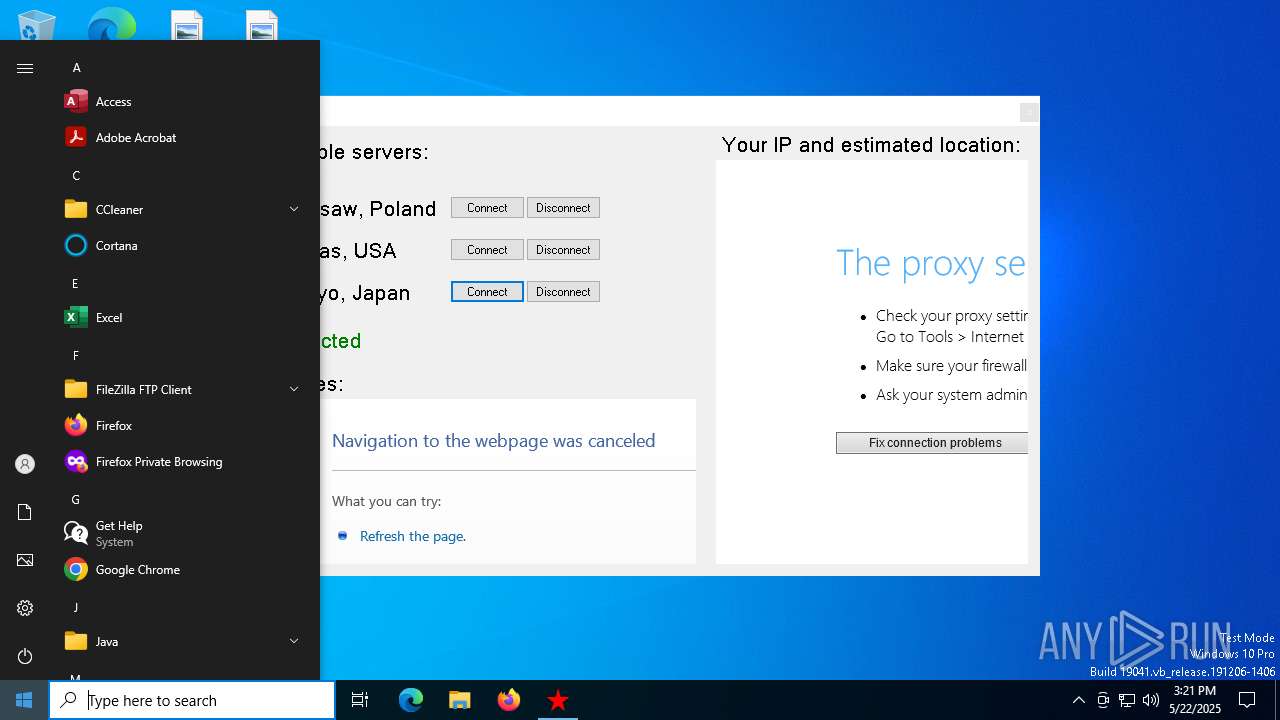The height and width of the screenshot is (720, 1280).
Task: Open Firefox Private Browsing
Action: click(x=180, y=462)
